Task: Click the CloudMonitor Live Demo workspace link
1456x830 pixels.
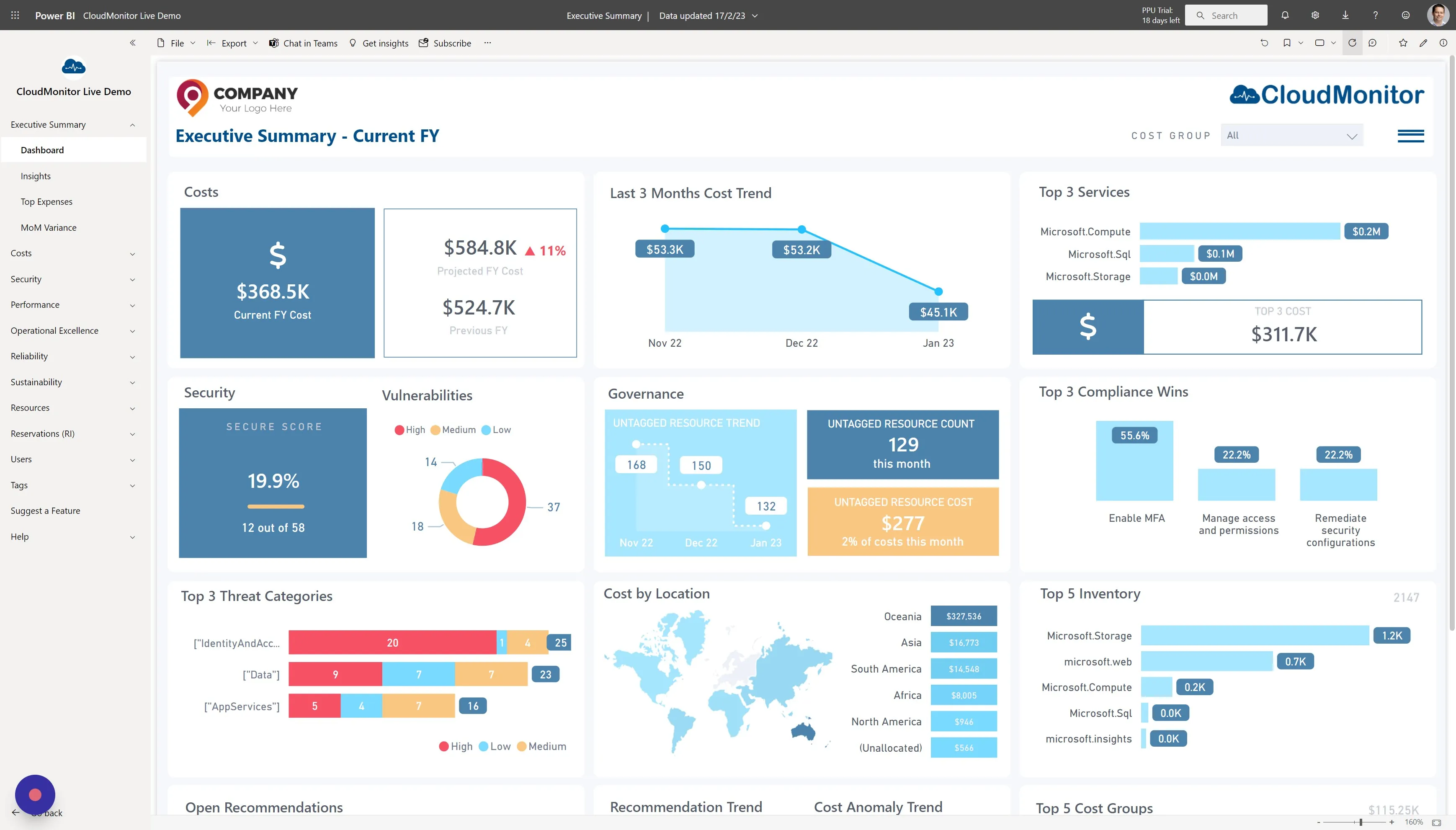Action: click(131, 15)
